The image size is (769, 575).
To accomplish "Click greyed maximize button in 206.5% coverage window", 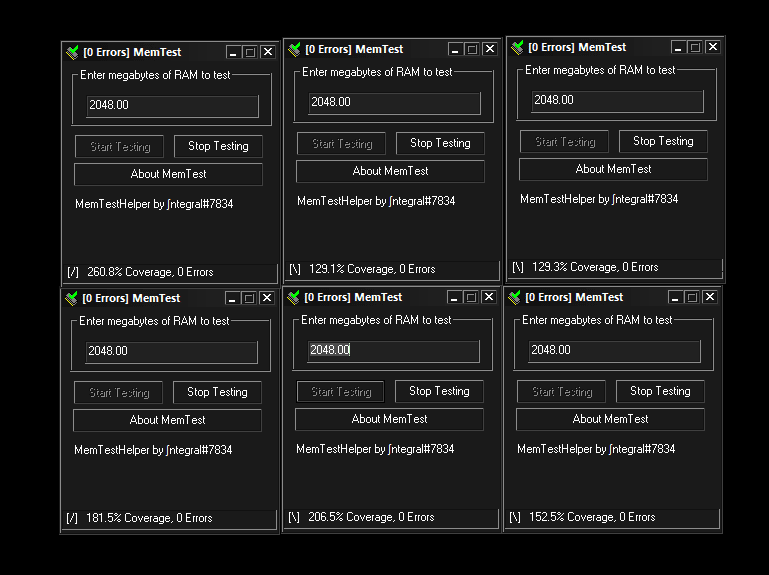I will click(x=471, y=297).
